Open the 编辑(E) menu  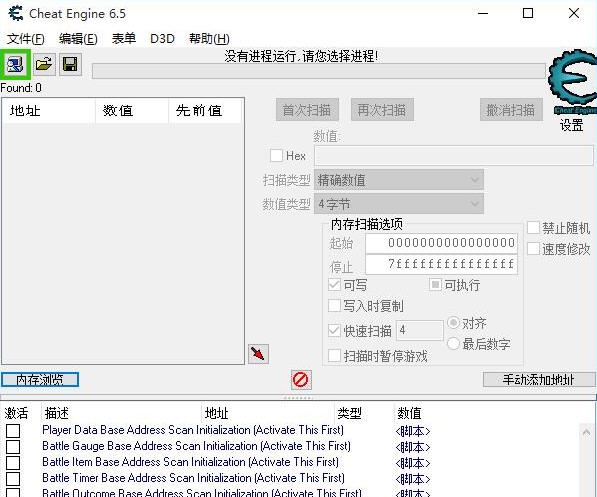[78, 38]
